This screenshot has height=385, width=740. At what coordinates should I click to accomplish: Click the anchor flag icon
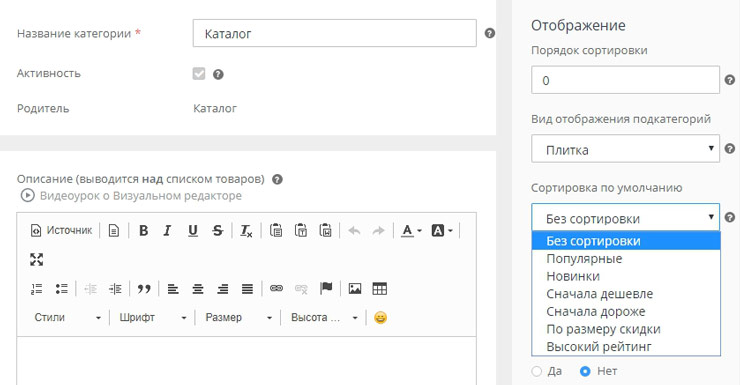click(x=326, y=288)
